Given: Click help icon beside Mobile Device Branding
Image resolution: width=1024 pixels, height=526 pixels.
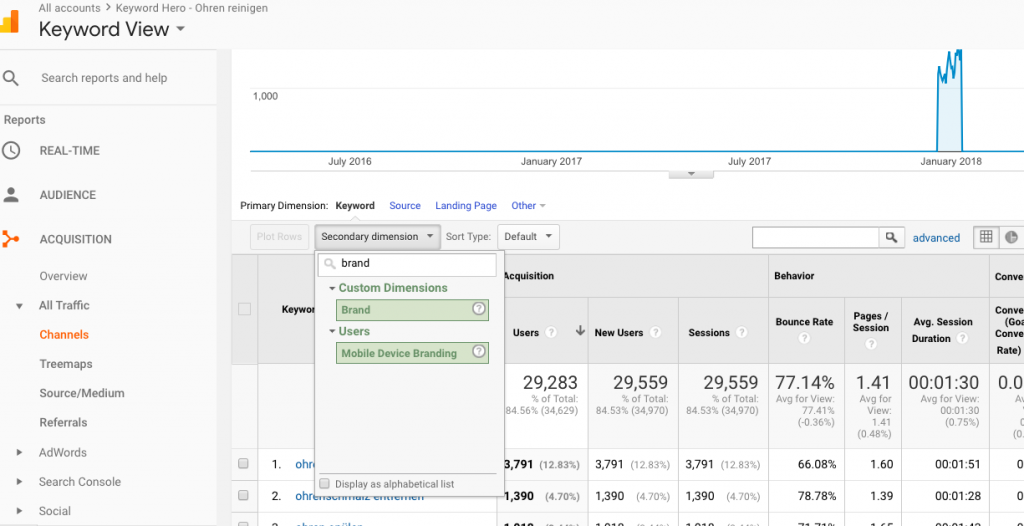Looking at the screenshot, I should pyautogui.click(x=479, y=352).
